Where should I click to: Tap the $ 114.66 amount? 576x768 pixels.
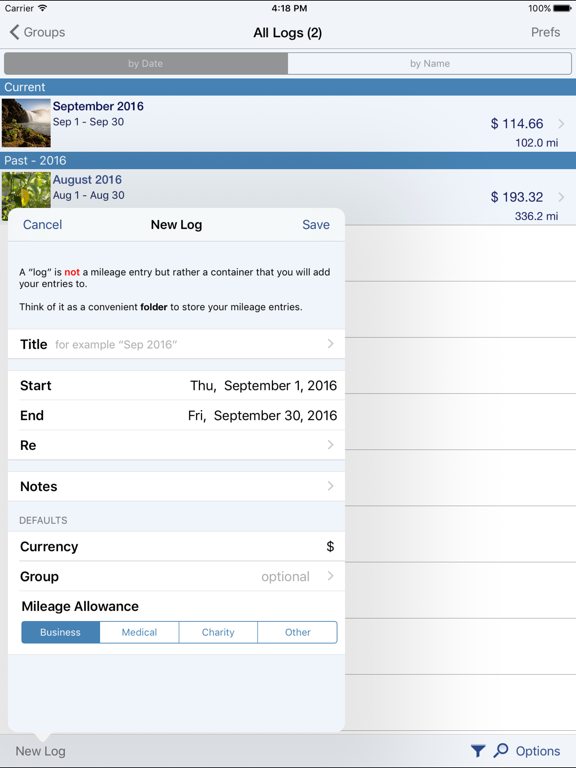pos(517,123)
